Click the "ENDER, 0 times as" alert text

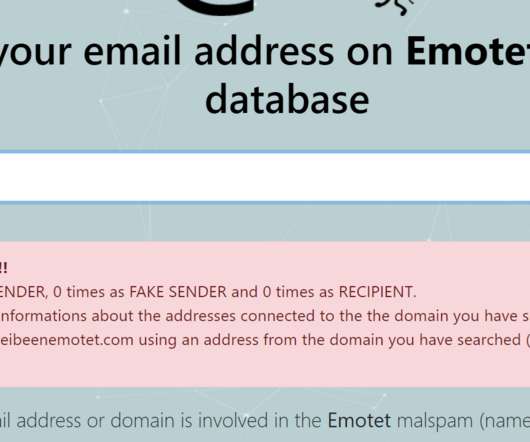[62, 292]
